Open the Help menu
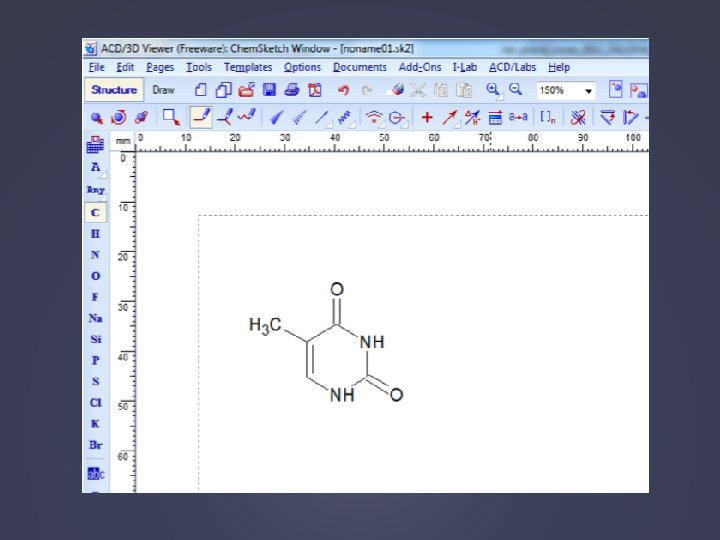 point(559,67)
